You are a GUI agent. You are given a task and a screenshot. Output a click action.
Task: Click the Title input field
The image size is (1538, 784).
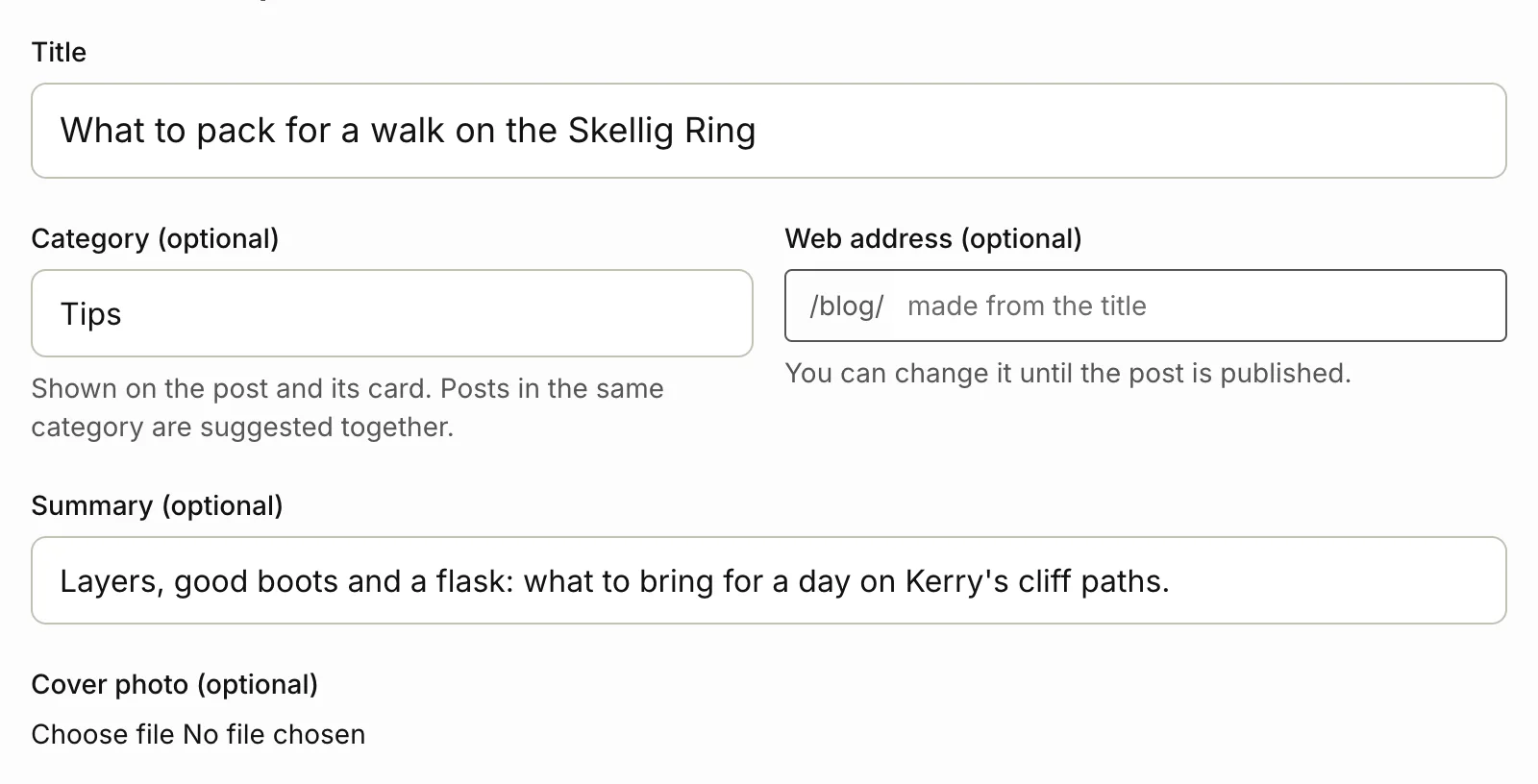click(x=768, y=131)
